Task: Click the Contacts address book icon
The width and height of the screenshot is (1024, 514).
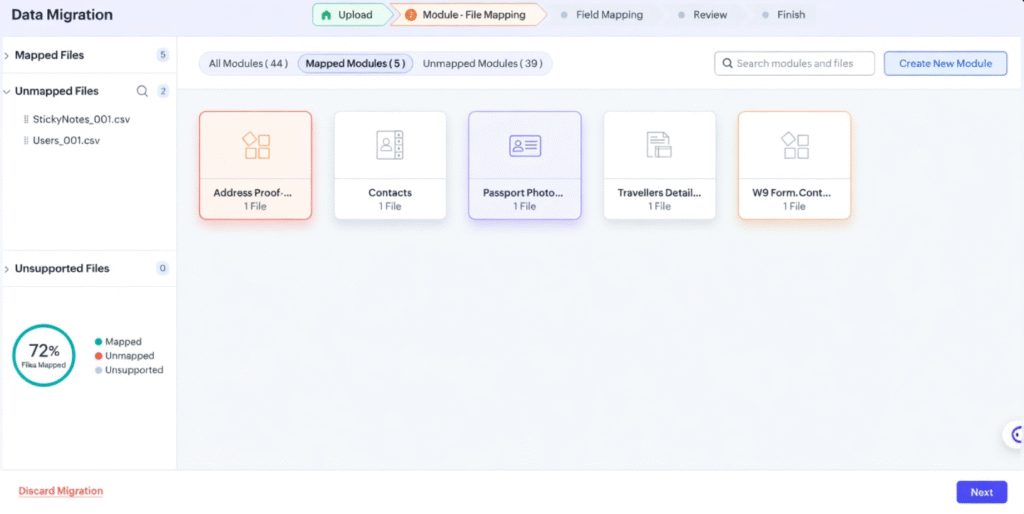Action: 390,145
